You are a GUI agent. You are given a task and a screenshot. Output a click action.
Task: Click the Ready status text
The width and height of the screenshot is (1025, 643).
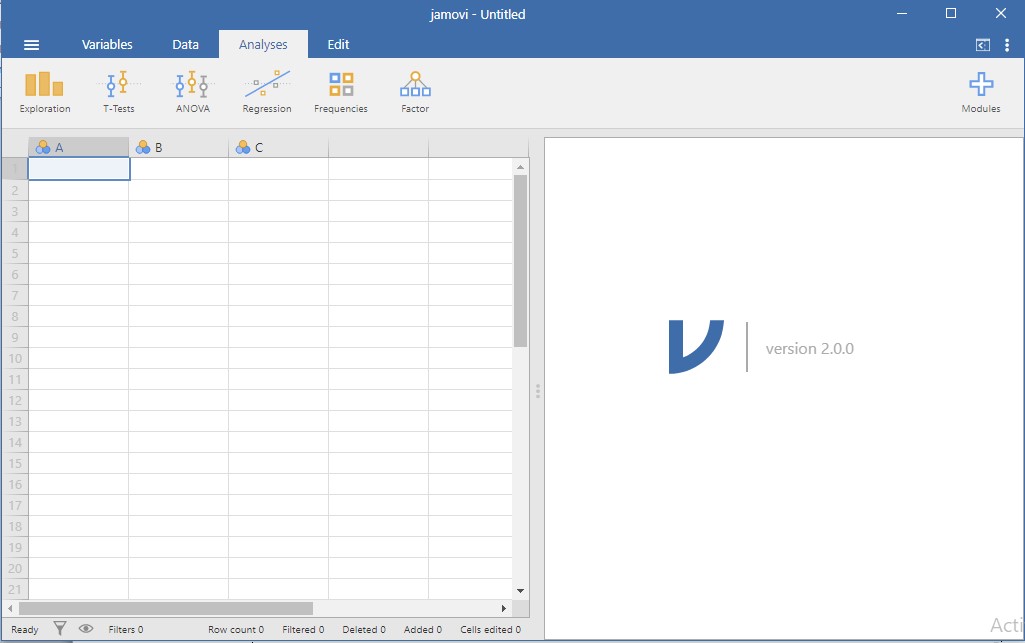click(x=25, y=629)
